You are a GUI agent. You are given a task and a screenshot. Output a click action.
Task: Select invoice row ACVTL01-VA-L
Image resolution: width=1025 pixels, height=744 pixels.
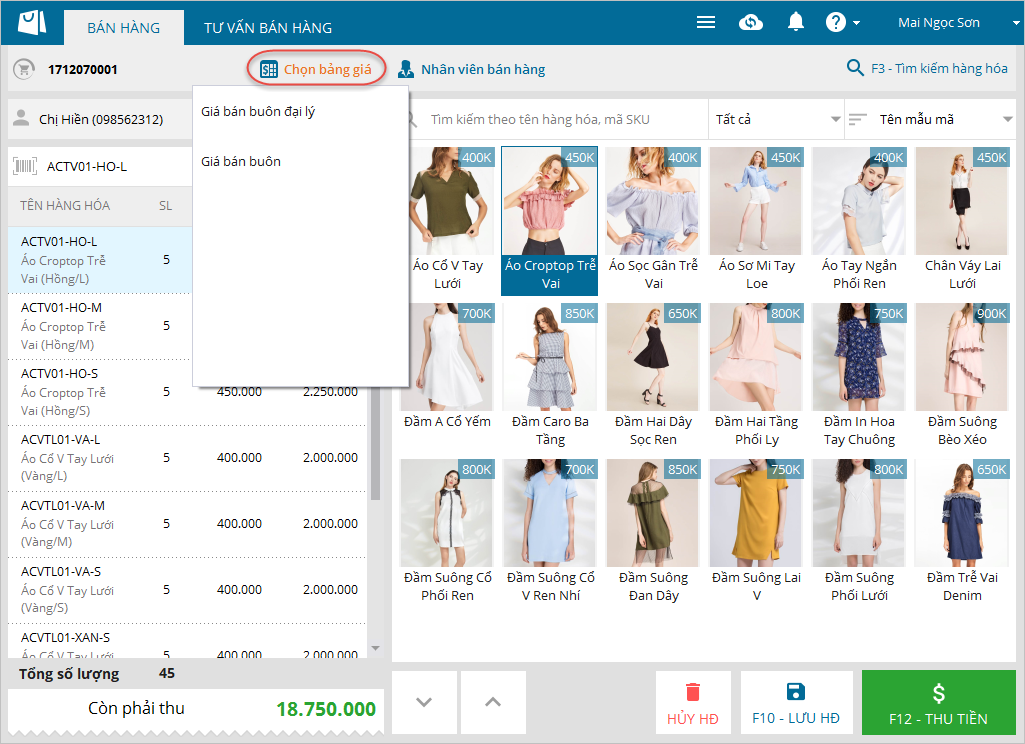coord(187,458)
